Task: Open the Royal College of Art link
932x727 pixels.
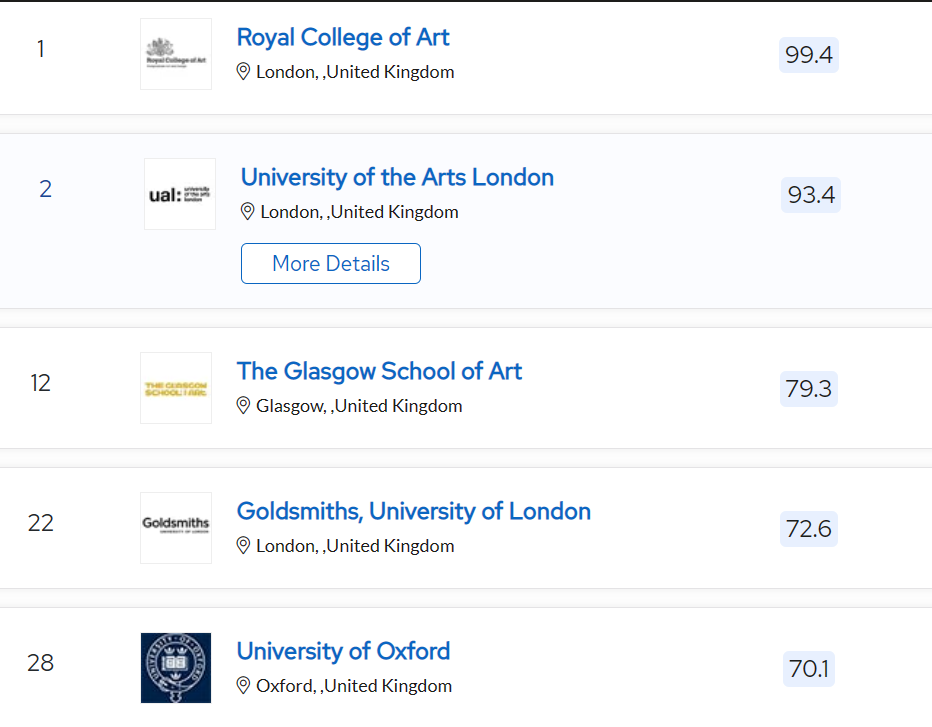Action: tap(343, 37)
